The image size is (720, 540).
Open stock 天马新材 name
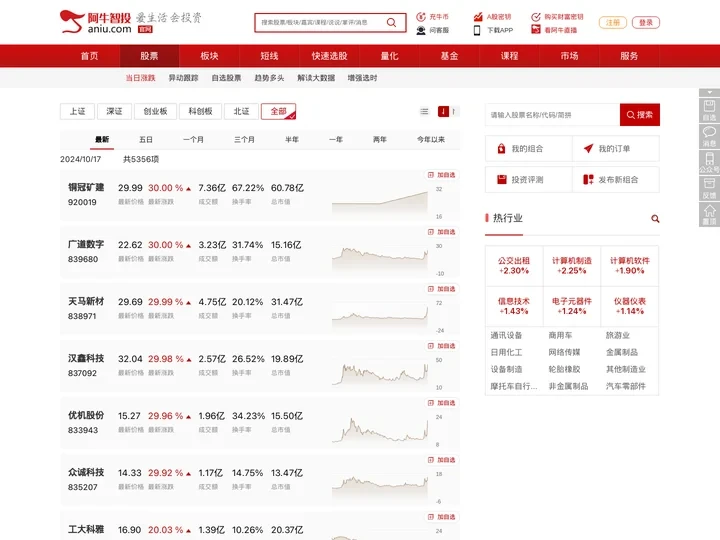86,302
